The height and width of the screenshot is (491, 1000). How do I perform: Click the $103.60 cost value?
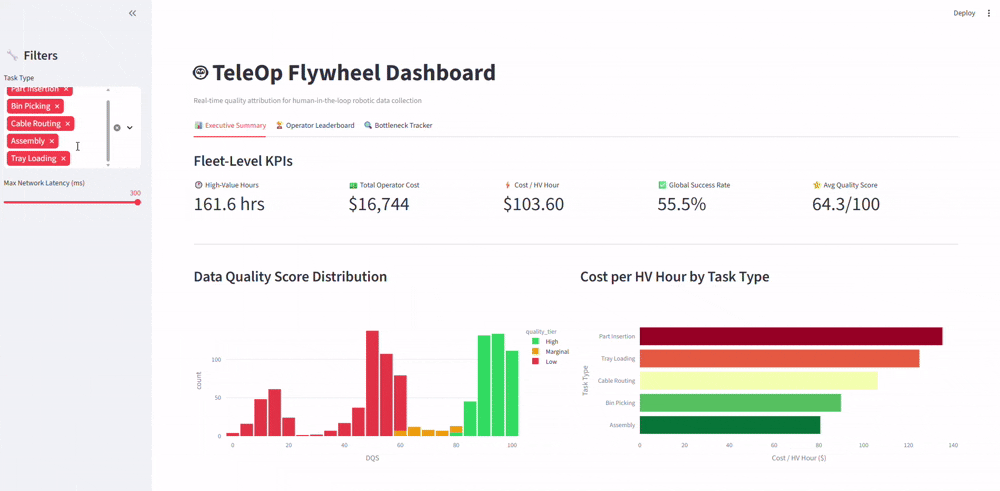534,204
